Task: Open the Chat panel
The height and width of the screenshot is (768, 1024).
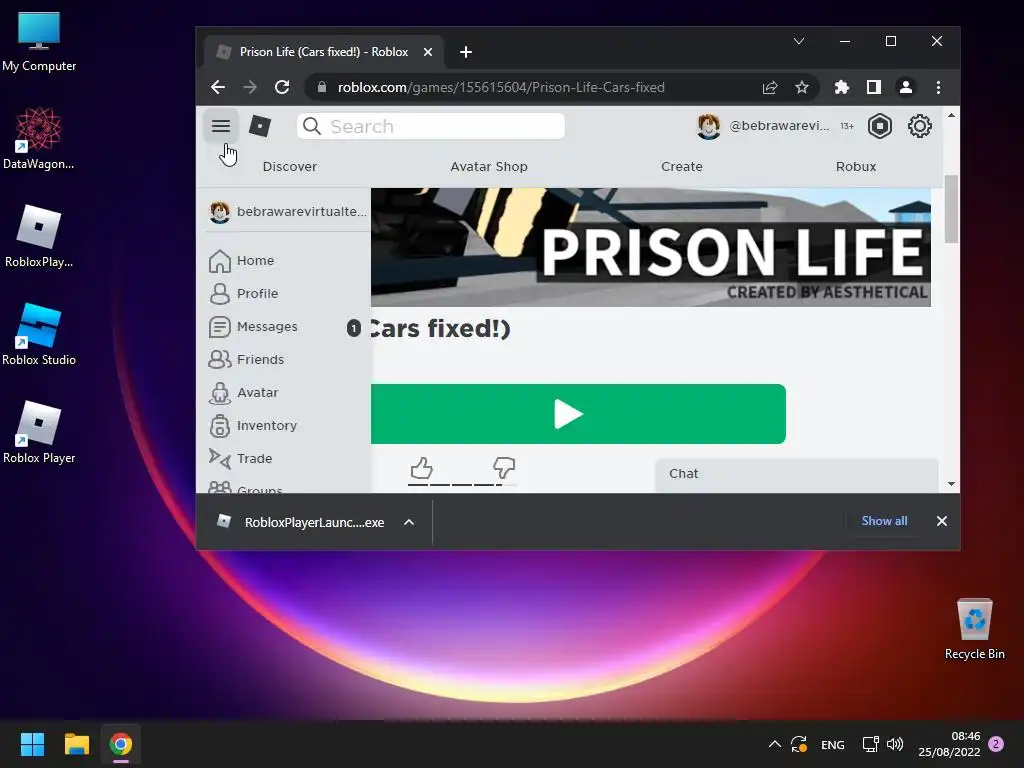Action: [797, 474]
